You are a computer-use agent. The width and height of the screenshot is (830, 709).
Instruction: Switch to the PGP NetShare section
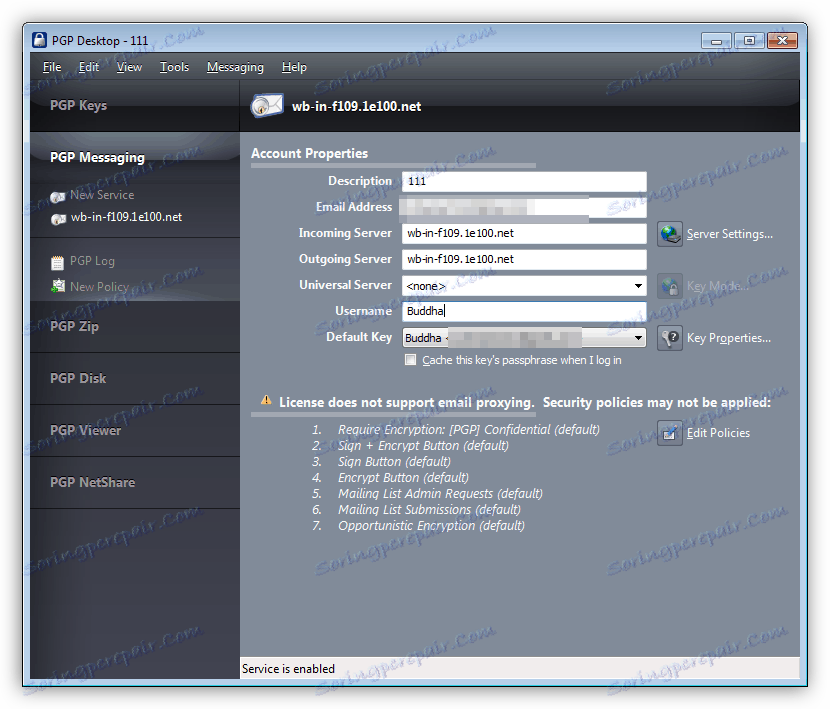[x=134, y=482]
